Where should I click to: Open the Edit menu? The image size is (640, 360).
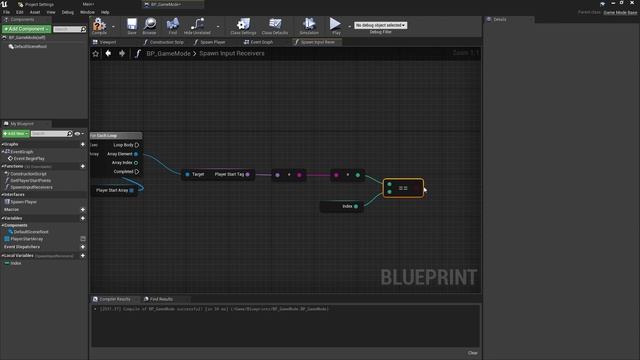point(20,12)
